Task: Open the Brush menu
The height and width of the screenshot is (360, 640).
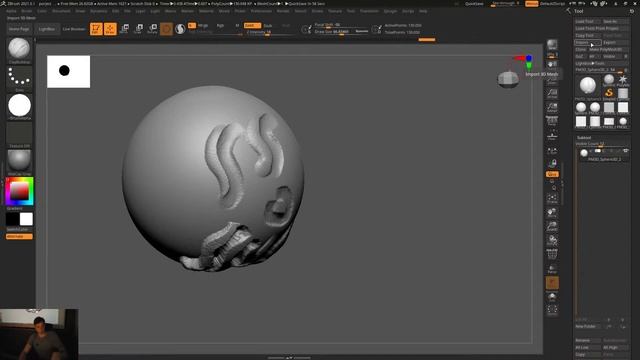Action: point(27,11)
